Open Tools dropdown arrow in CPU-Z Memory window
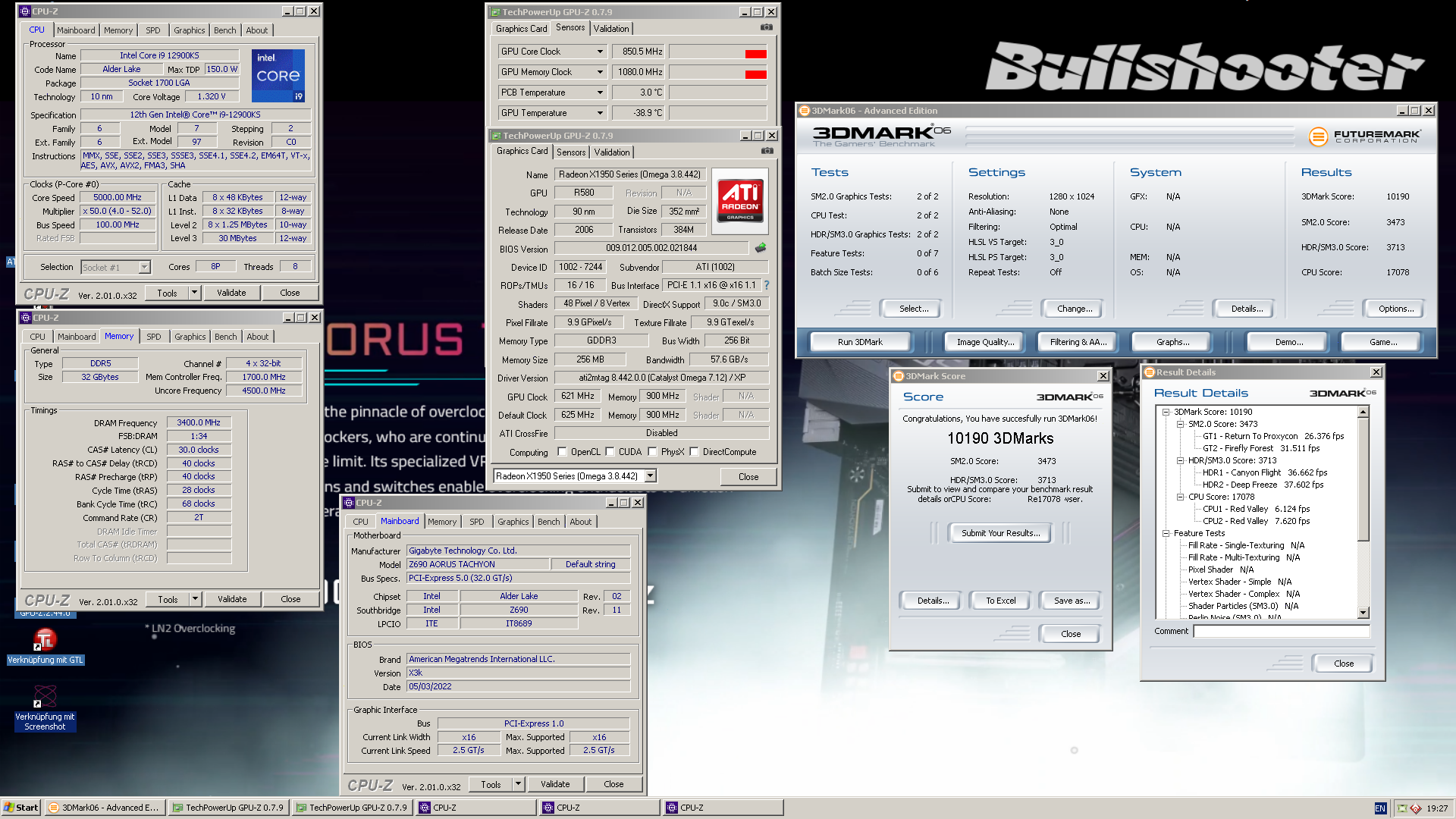 pyautogui.click(x=195, y=599)
